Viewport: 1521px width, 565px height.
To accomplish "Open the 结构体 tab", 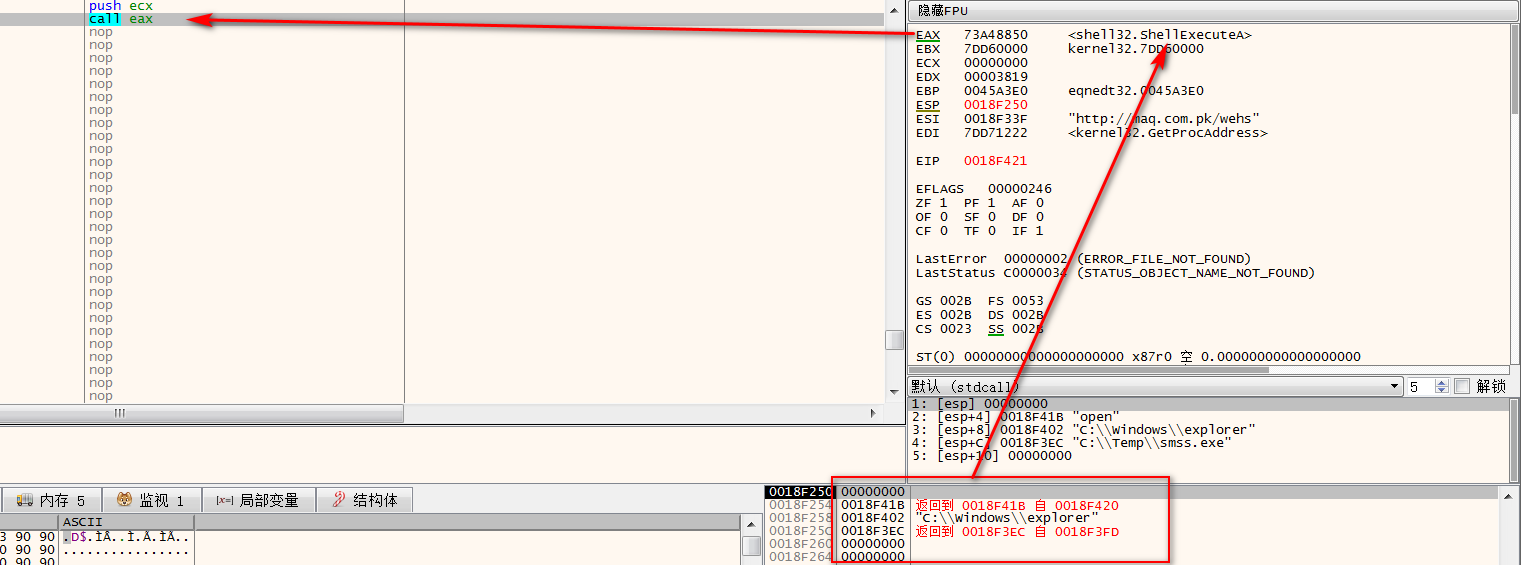I will point(365,500).
